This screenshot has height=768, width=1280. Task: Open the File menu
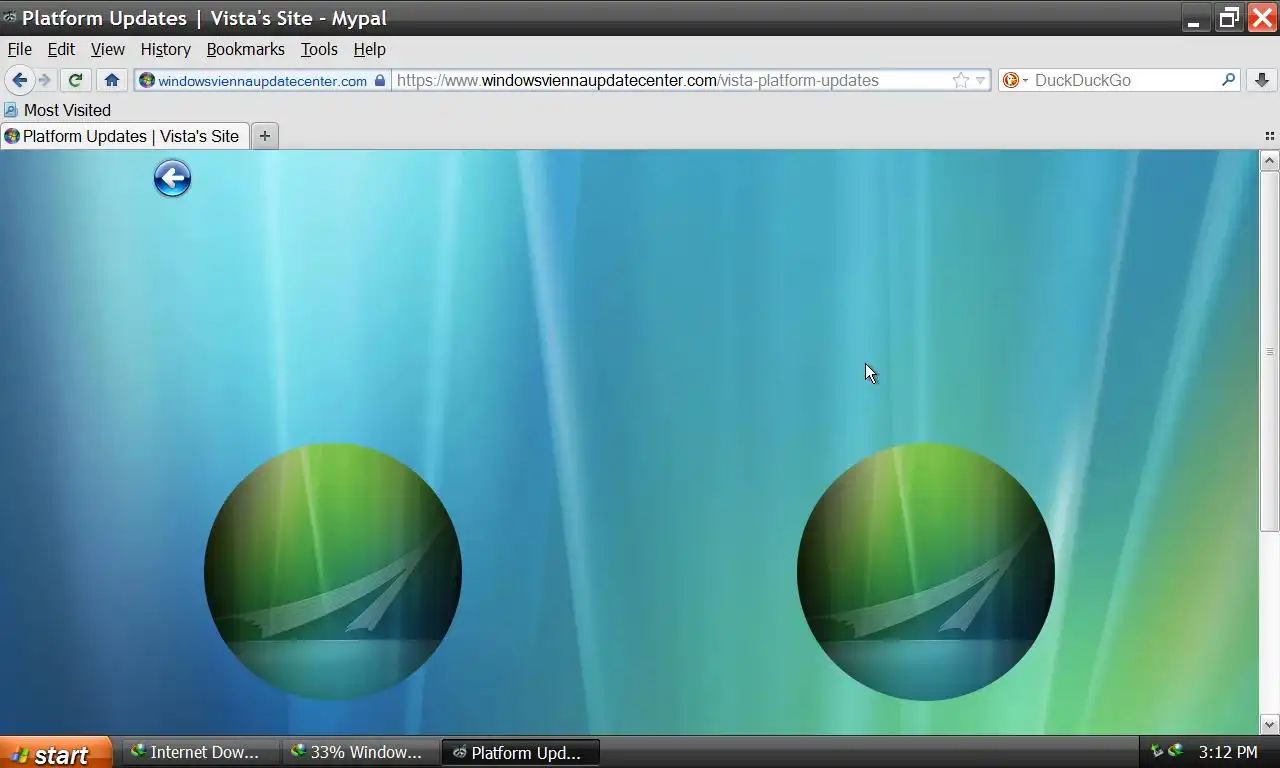[x=20, y=49]
